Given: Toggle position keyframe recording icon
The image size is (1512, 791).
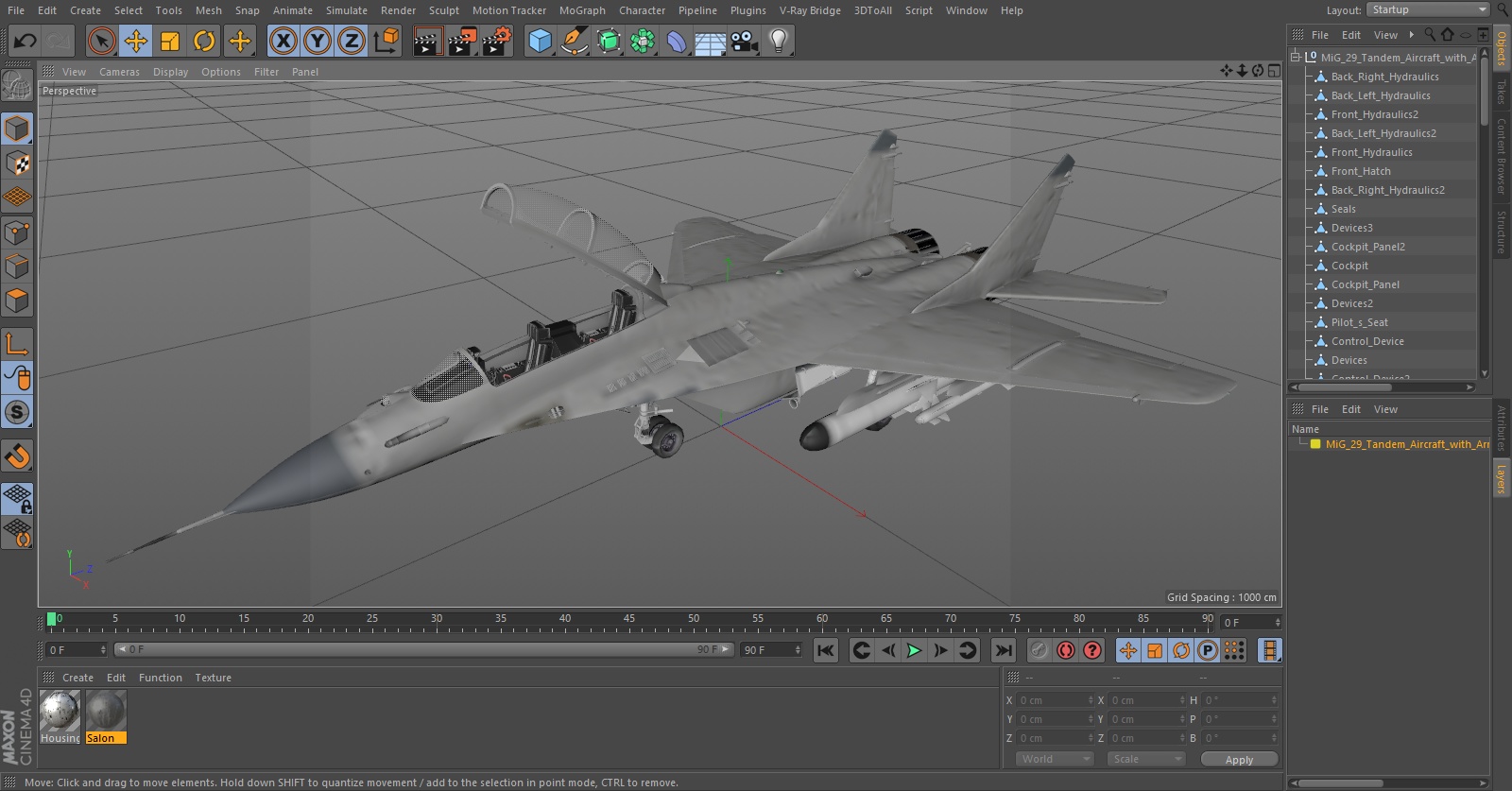Looking at the screenshot, I should (1128, 650).
